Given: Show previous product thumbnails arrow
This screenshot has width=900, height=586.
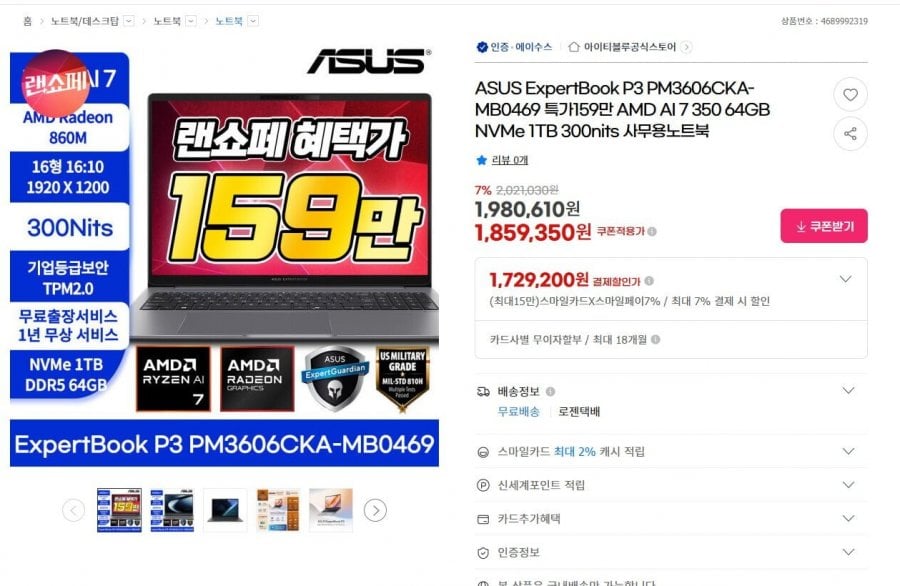Looking at the screenshot, I should [73, 510].
